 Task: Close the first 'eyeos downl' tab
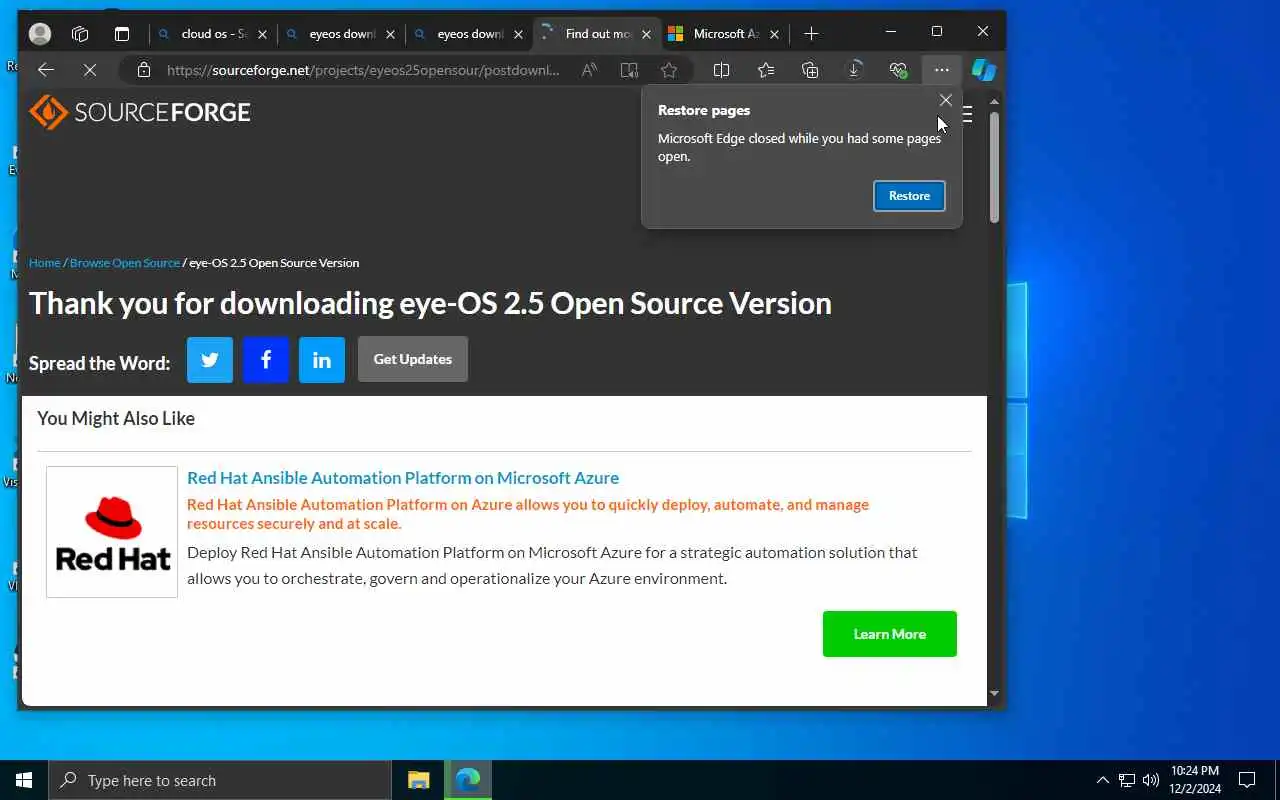point(391,34)
